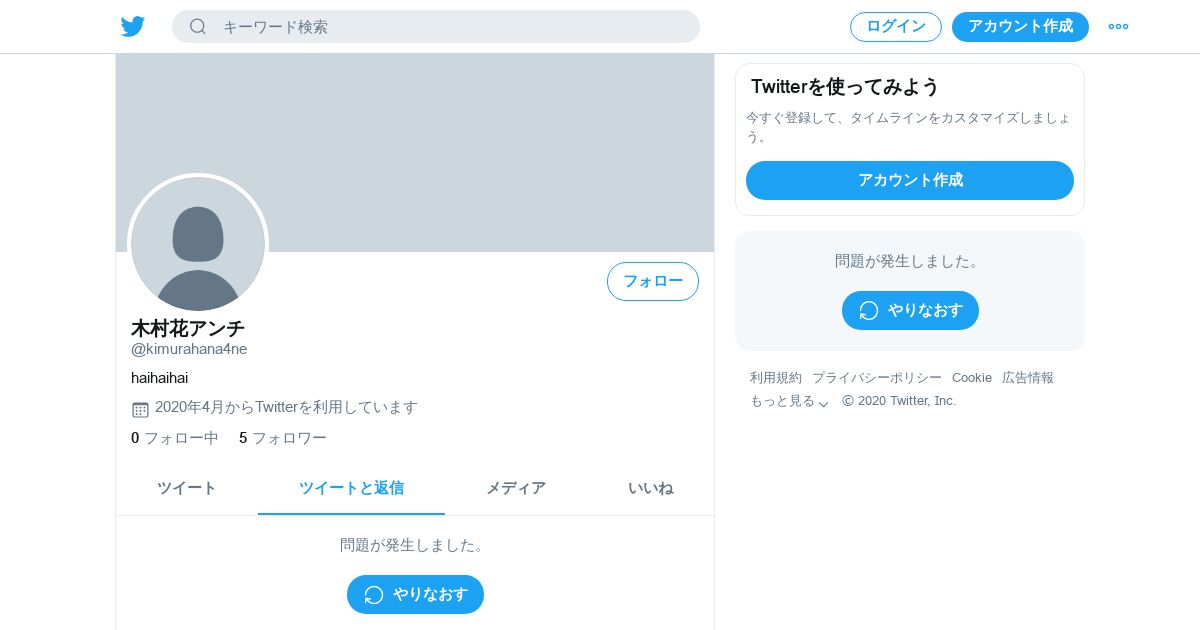Open the いいね tab

[x=650, y=489]
